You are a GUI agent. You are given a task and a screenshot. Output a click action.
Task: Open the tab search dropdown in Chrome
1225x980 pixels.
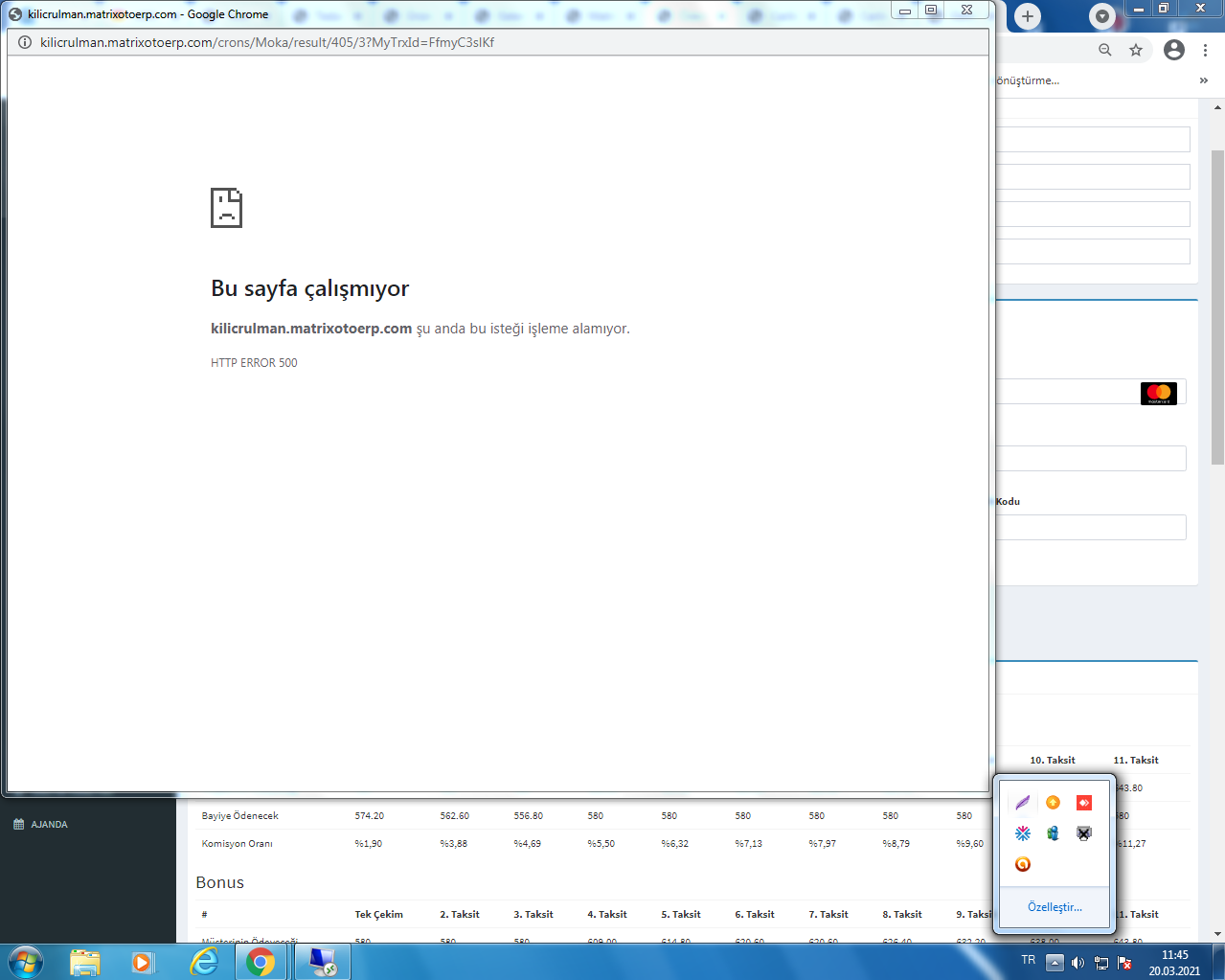pos(1102,16)
